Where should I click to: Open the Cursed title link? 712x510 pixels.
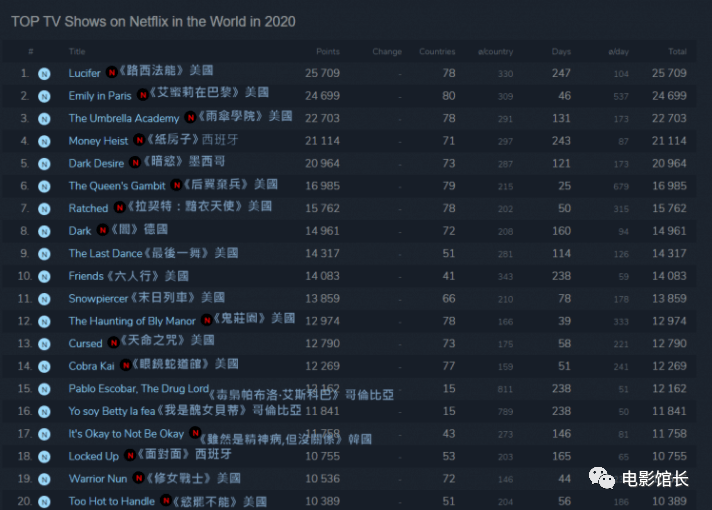pyautogui.click(x=85, y=343)
